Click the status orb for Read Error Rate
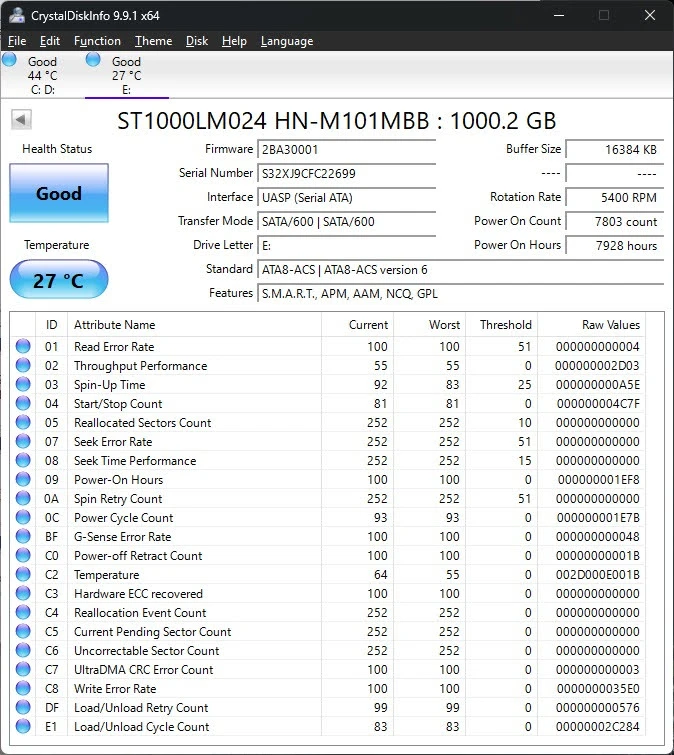Image resolution: width=674 pixels, height=755 pixels. coord(23,346)
